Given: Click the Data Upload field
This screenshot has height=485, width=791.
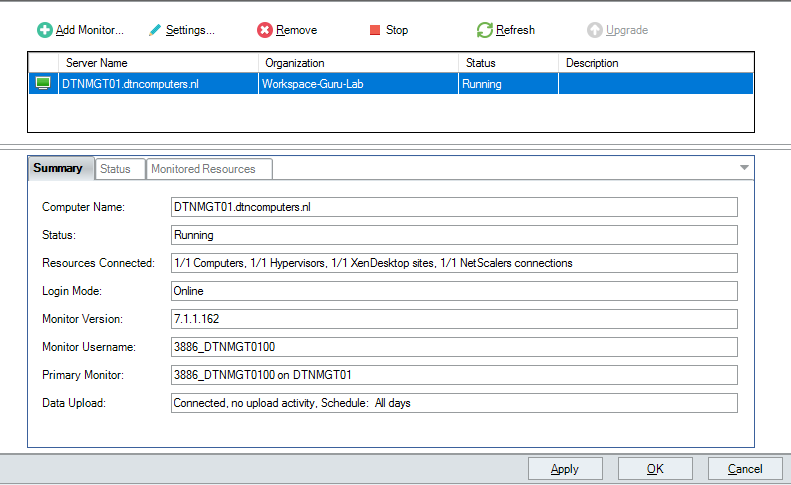Looking at the screenshot, I should [x=454, y=403].
